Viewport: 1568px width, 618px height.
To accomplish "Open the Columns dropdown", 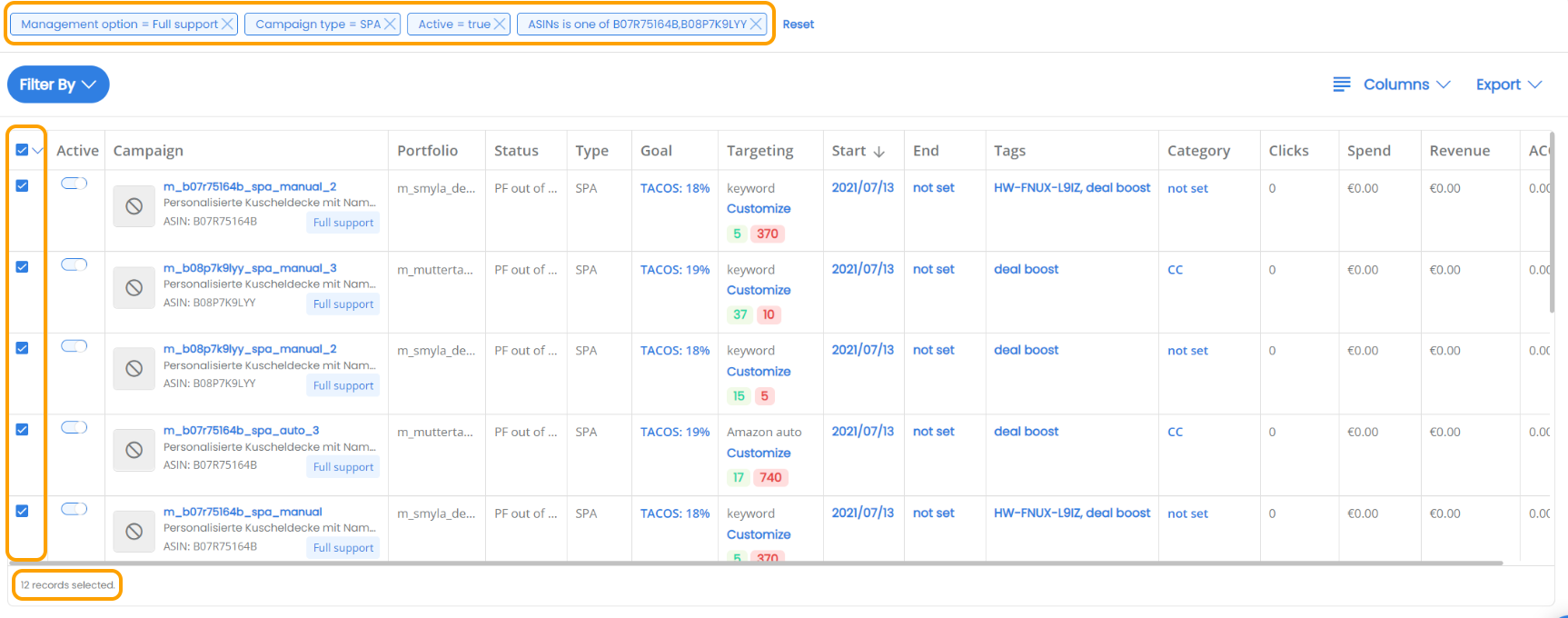I will (x=1406, y=85).
